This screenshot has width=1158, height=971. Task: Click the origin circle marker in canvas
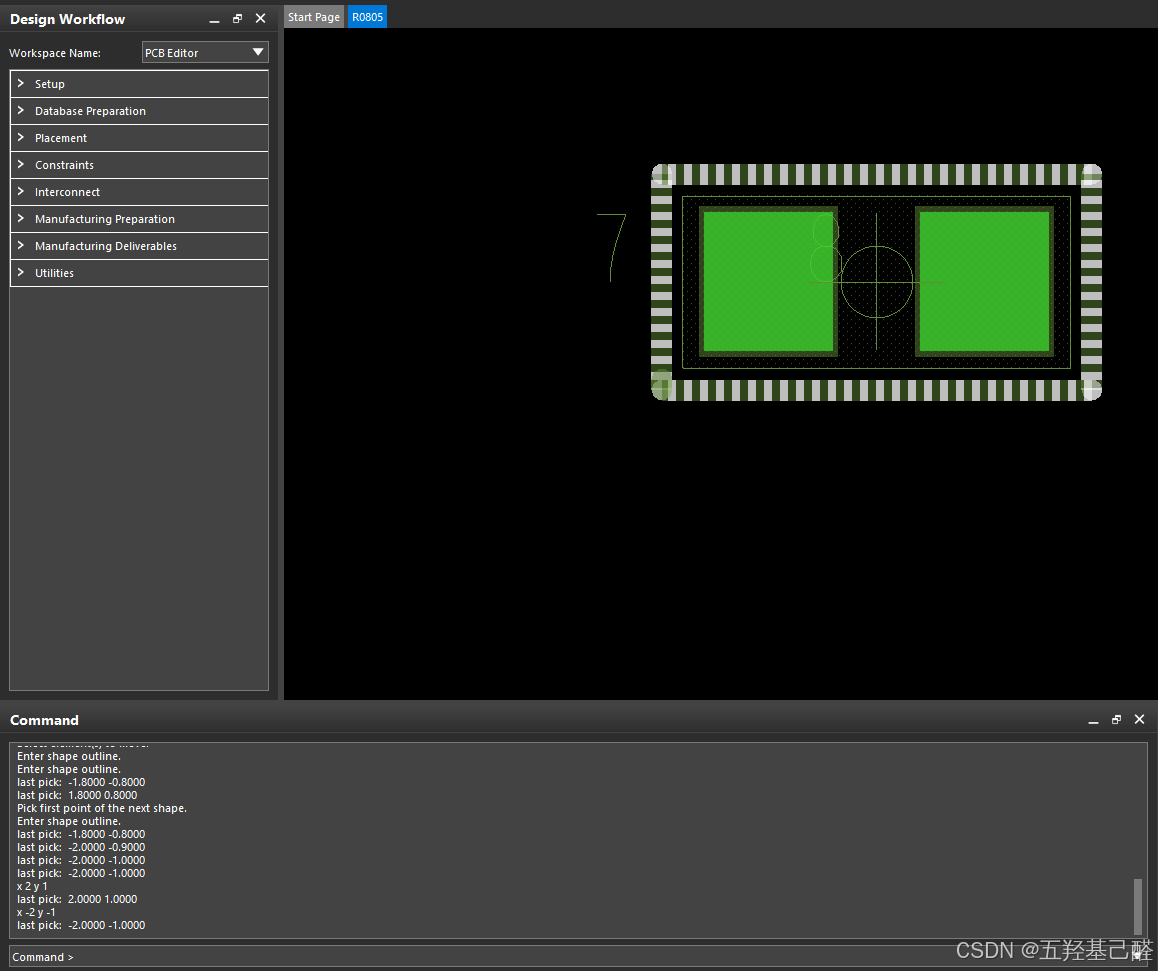(x=877, y=282)
